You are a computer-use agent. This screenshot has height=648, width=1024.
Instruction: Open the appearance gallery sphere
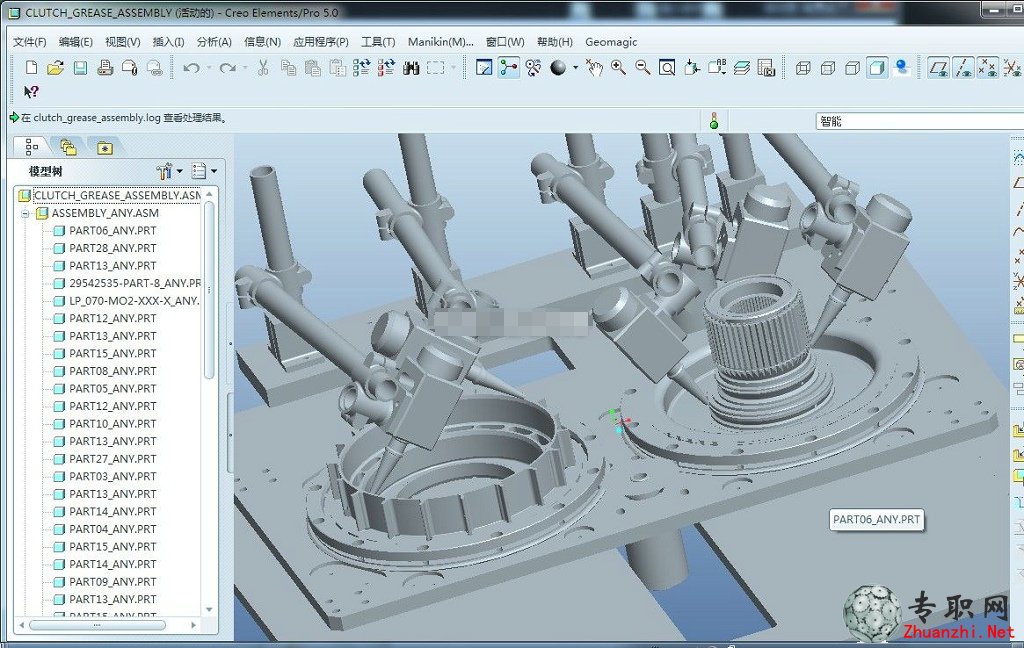point(558,67)
